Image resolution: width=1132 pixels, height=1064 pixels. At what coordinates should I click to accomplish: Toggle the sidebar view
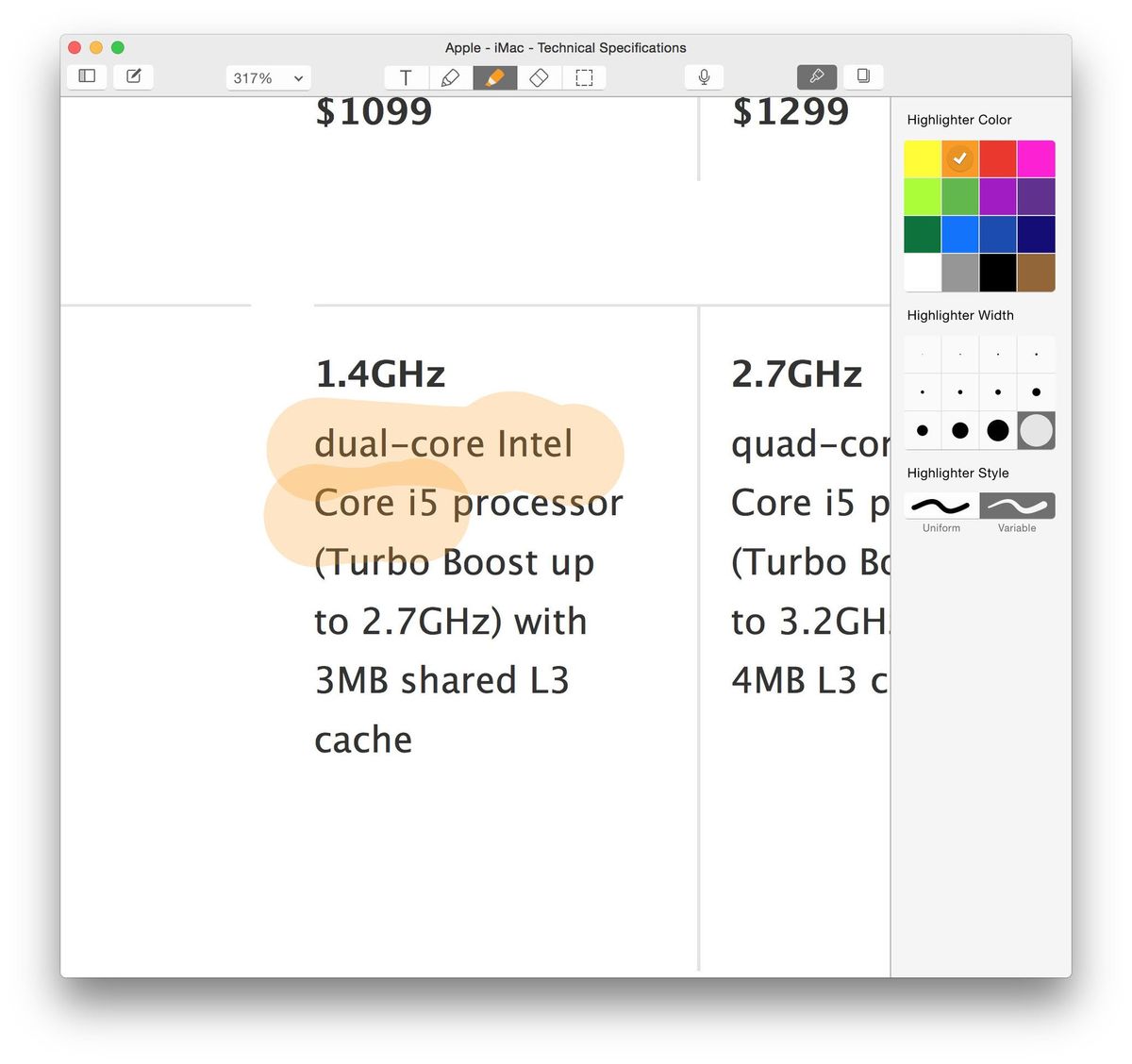[86, 76]
